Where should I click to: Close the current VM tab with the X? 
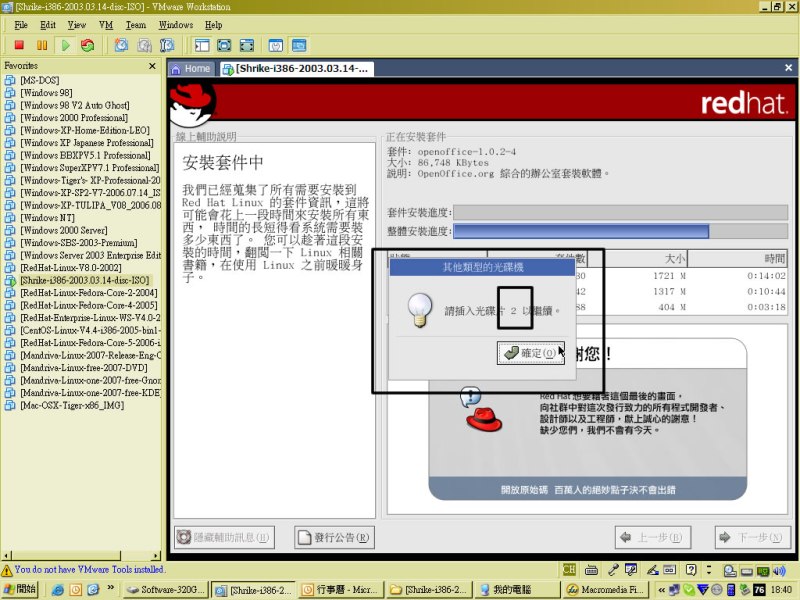[788, 67]
